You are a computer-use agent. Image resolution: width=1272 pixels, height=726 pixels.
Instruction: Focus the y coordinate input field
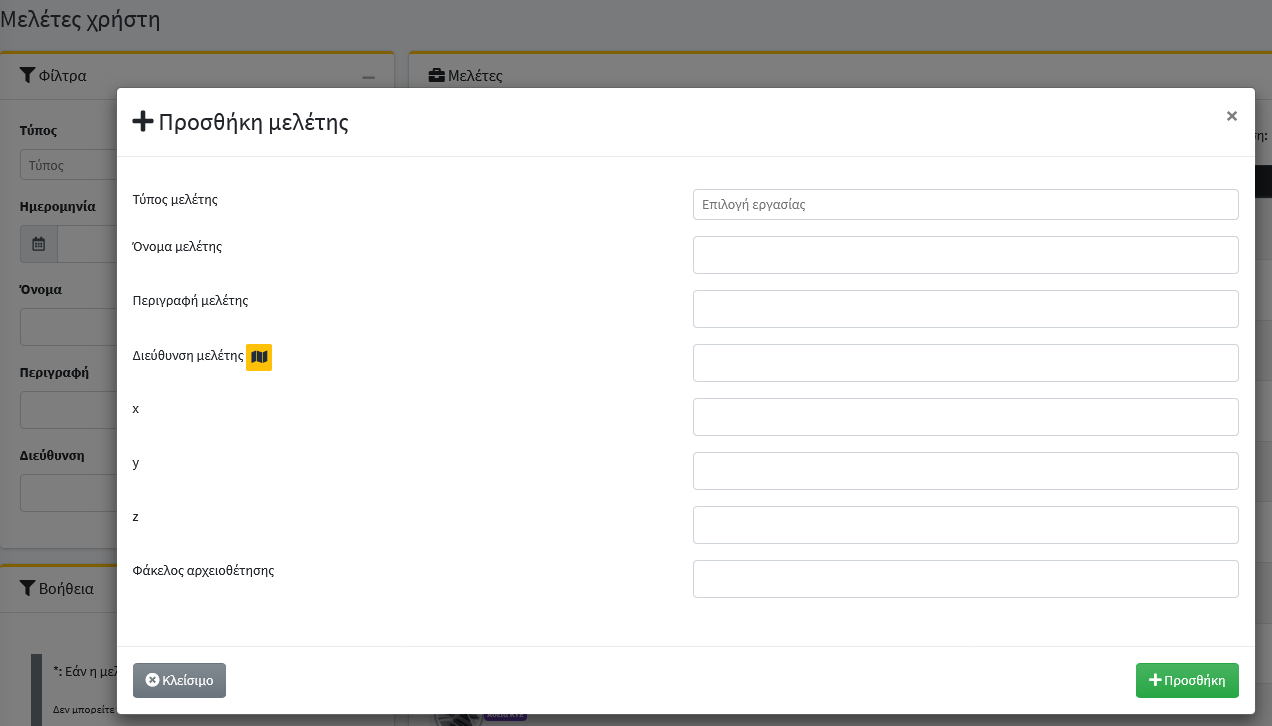coord(965,471)
